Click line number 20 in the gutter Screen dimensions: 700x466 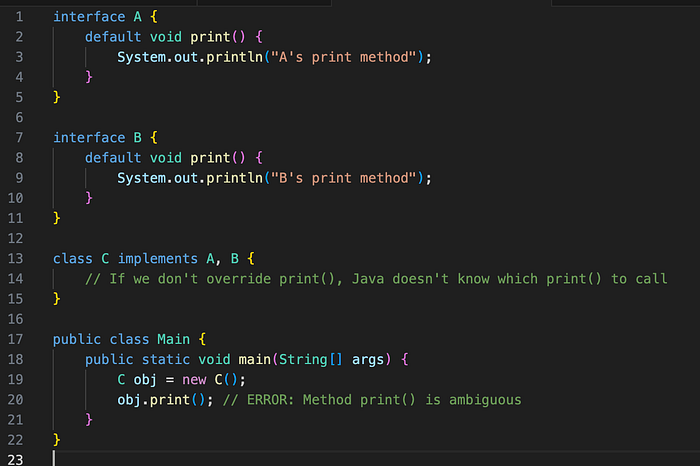point(15,399)
